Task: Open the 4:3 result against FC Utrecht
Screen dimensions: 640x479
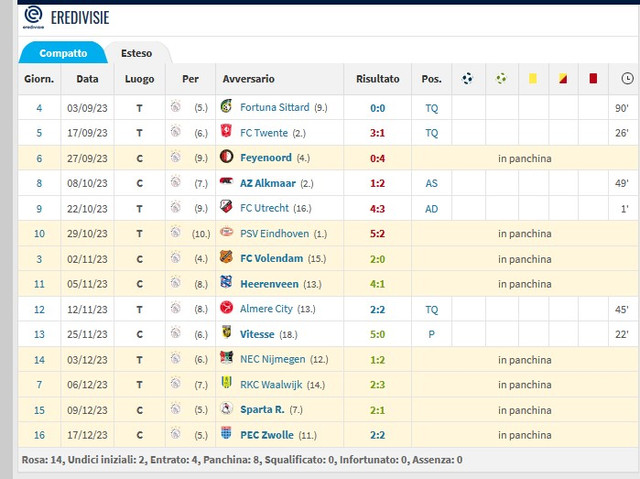Action: point(377,208)
